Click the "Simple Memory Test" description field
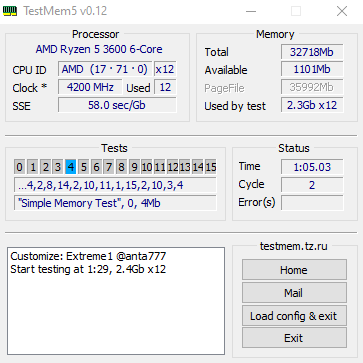Screen dimensions: 363x363 pyautogui.click(x=115, y=203)
